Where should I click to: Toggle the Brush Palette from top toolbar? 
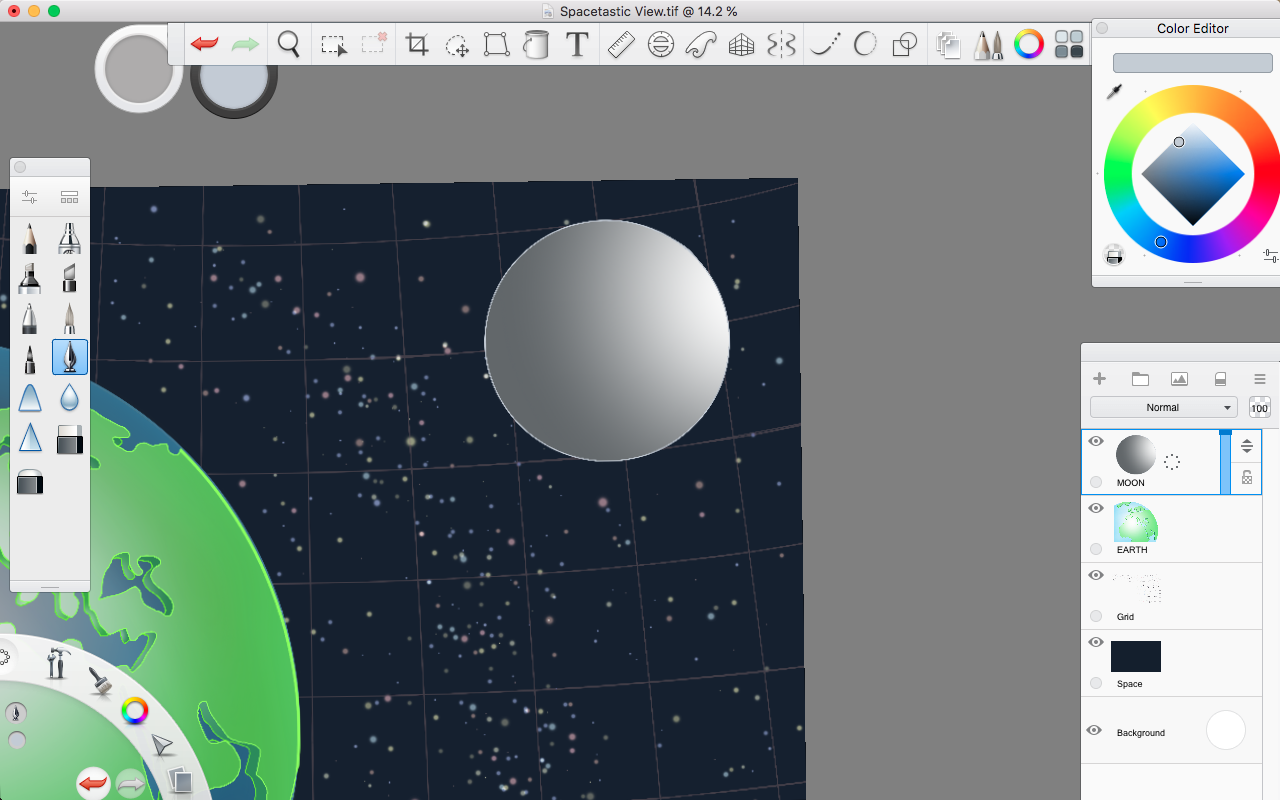click(988, 45)
